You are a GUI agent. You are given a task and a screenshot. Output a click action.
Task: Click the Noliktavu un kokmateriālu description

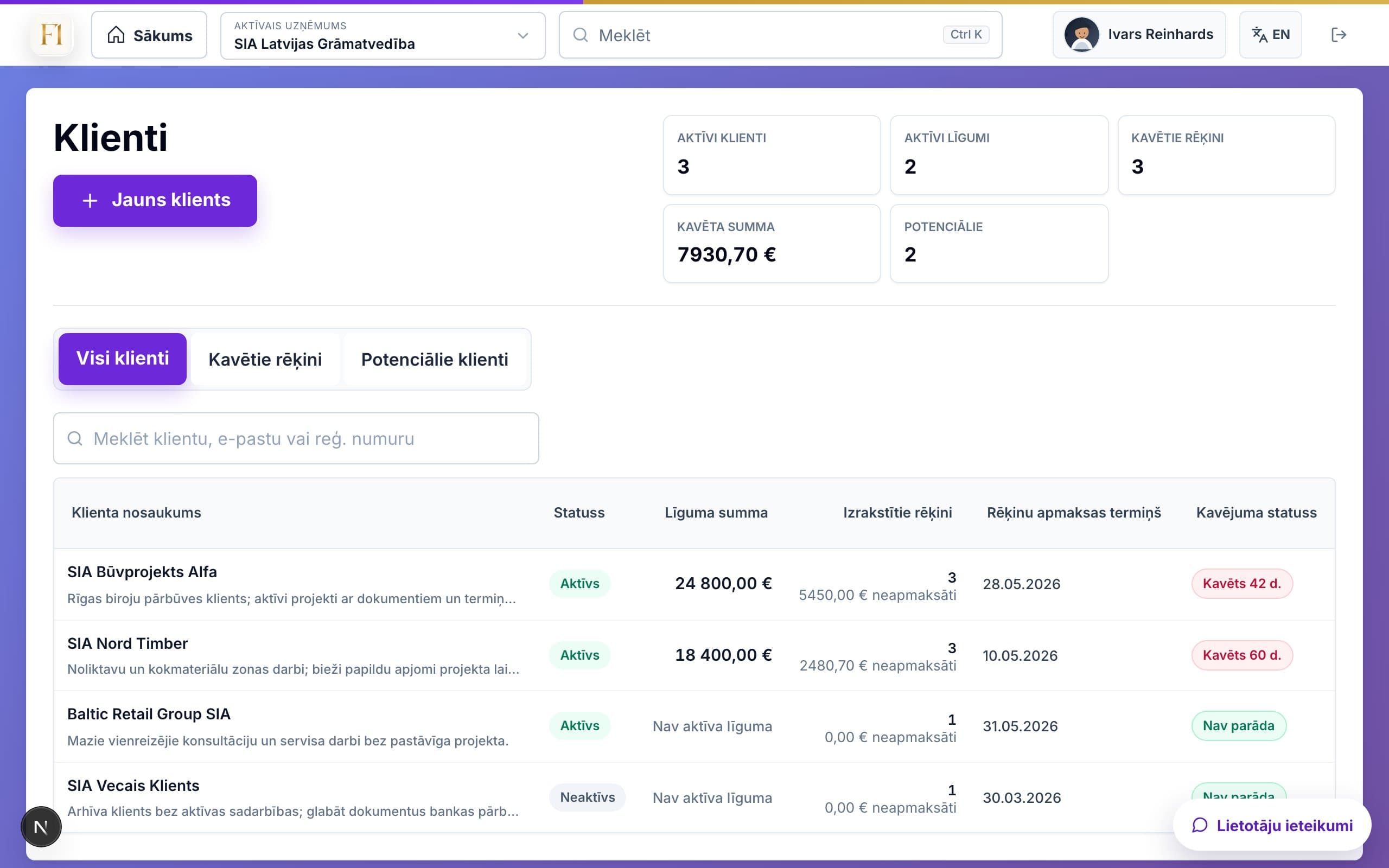point(294,669)
